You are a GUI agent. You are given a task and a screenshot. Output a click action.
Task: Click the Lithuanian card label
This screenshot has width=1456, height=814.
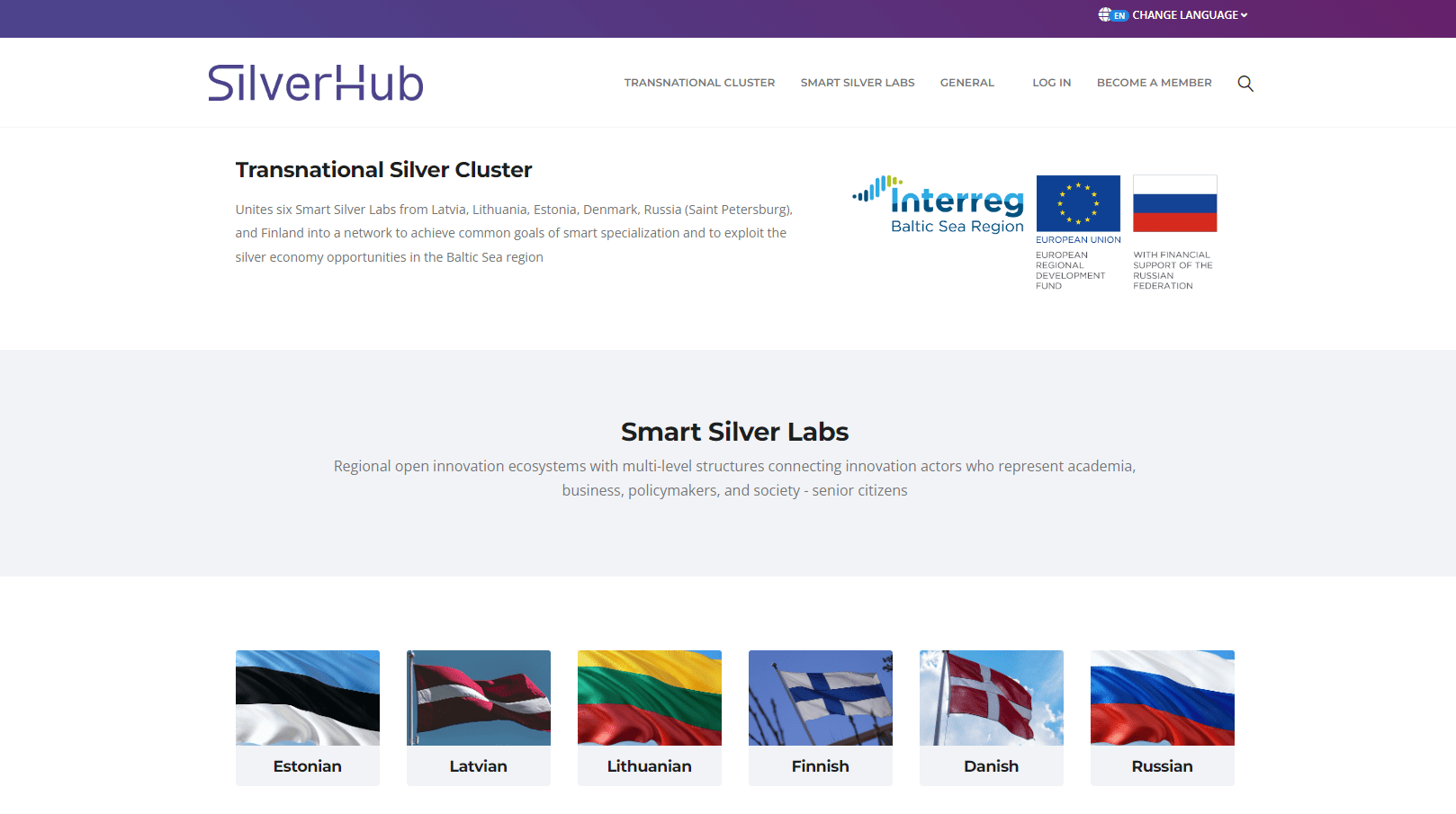(x=650, y=766)
